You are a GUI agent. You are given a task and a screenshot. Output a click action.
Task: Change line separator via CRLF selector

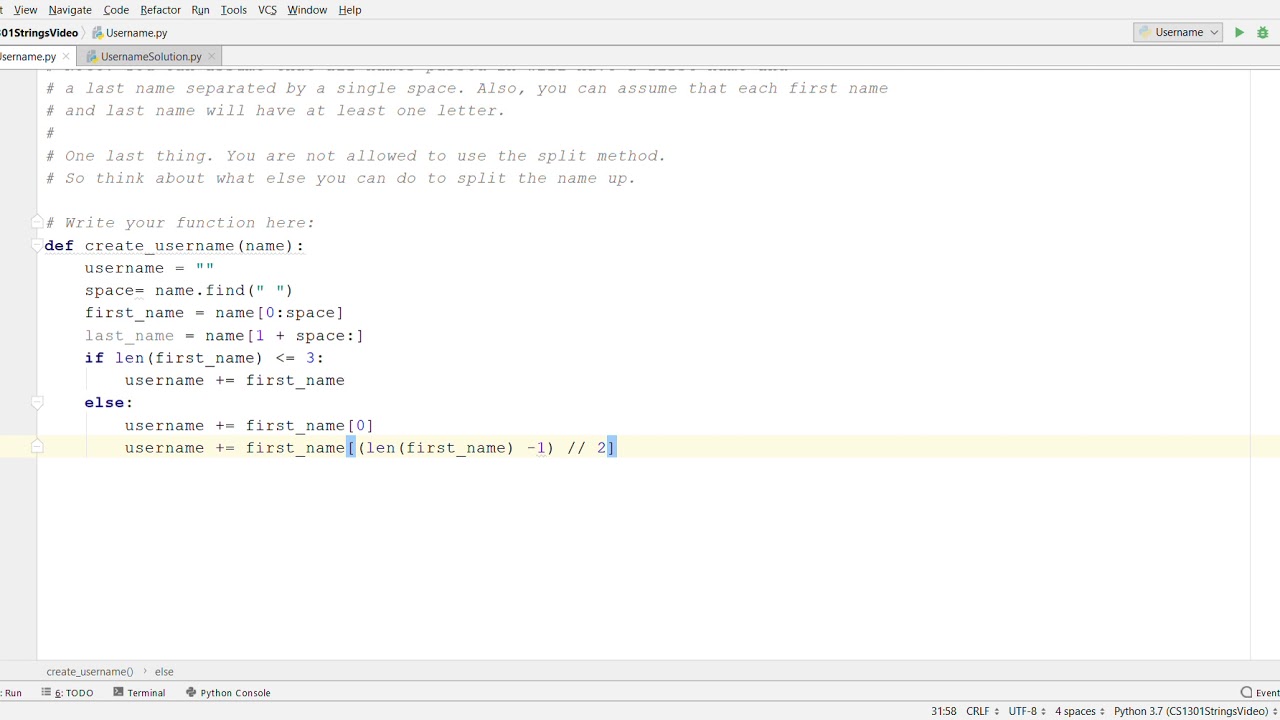coord(982,711)
